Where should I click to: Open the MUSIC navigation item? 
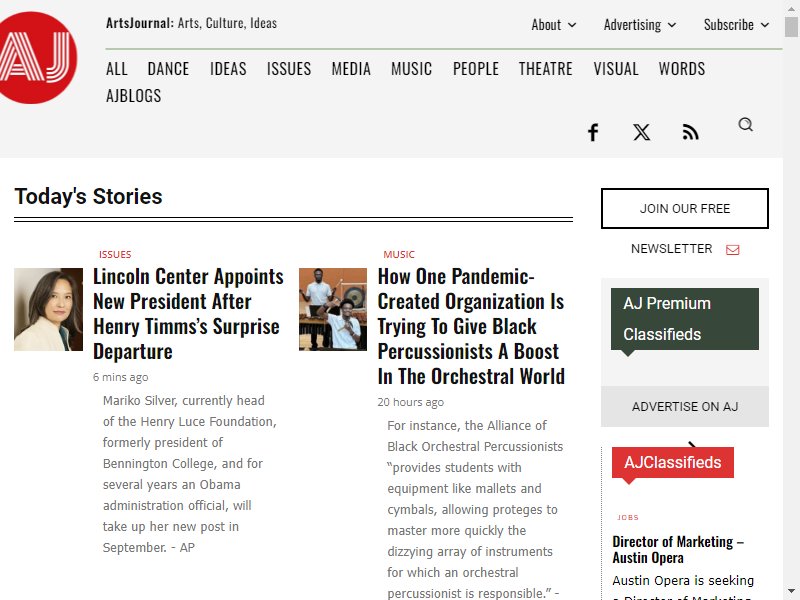pos(412,68)
